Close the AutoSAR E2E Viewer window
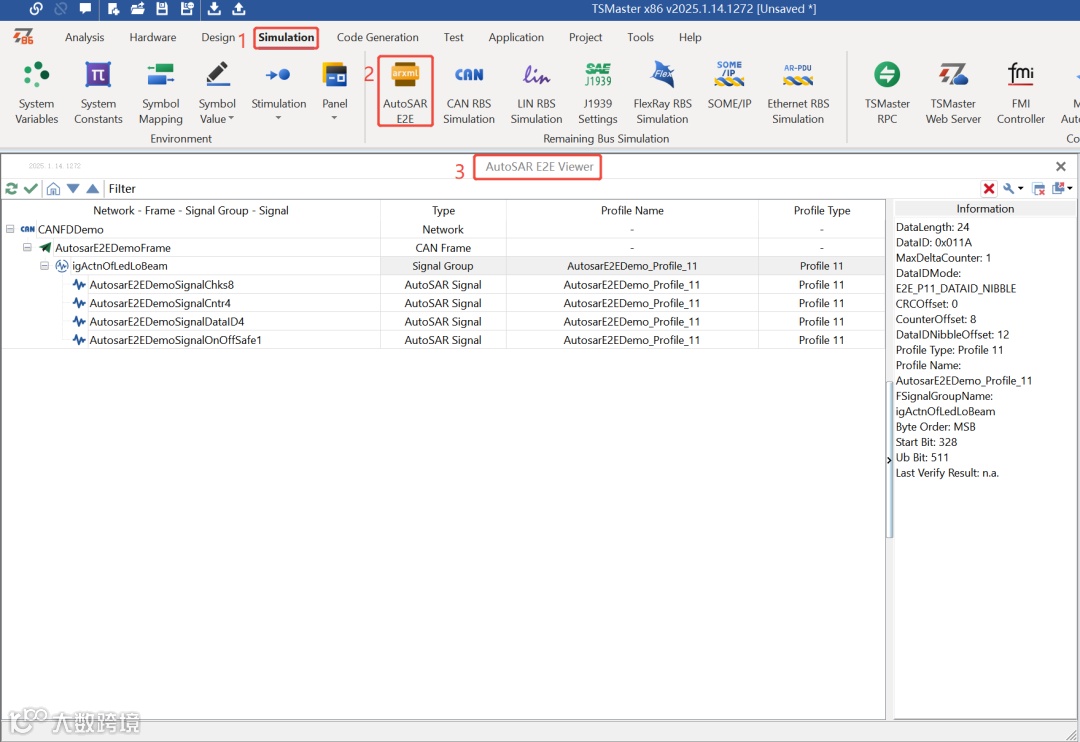This screenshot has width=1080, height=742. 1061,166
